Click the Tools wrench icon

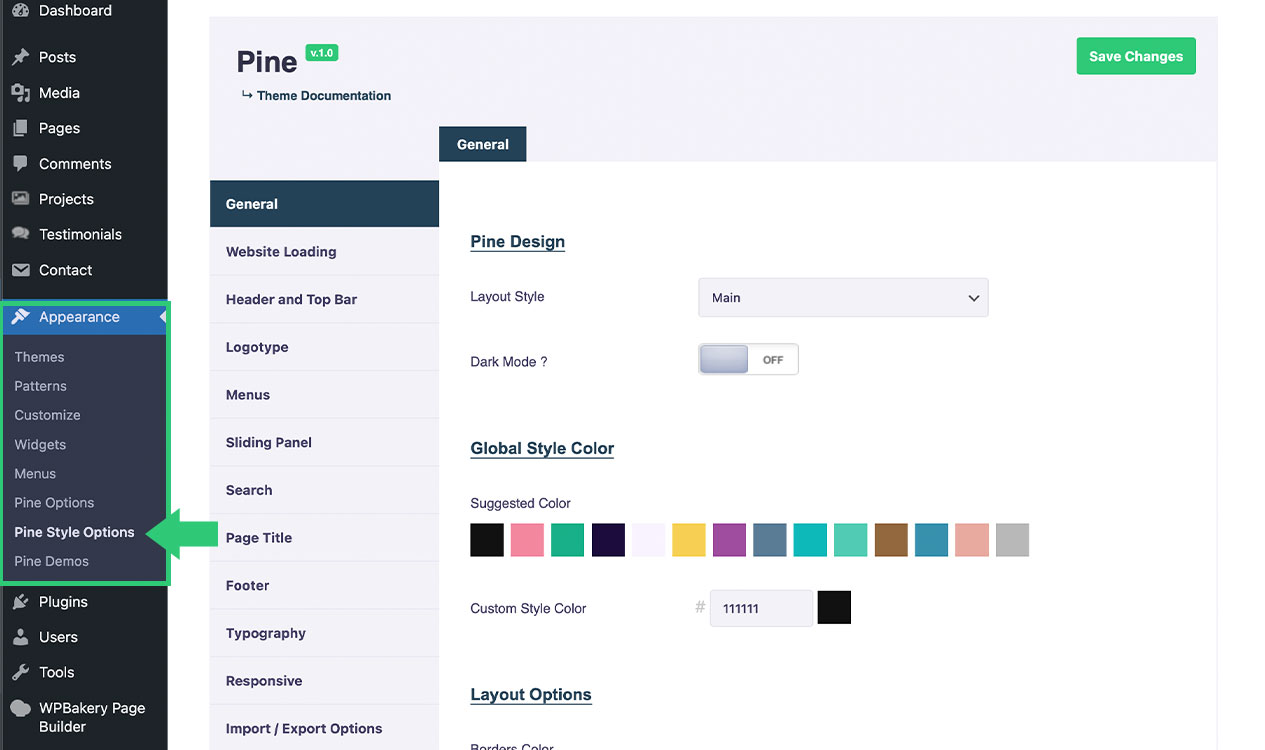click(20, 672)
